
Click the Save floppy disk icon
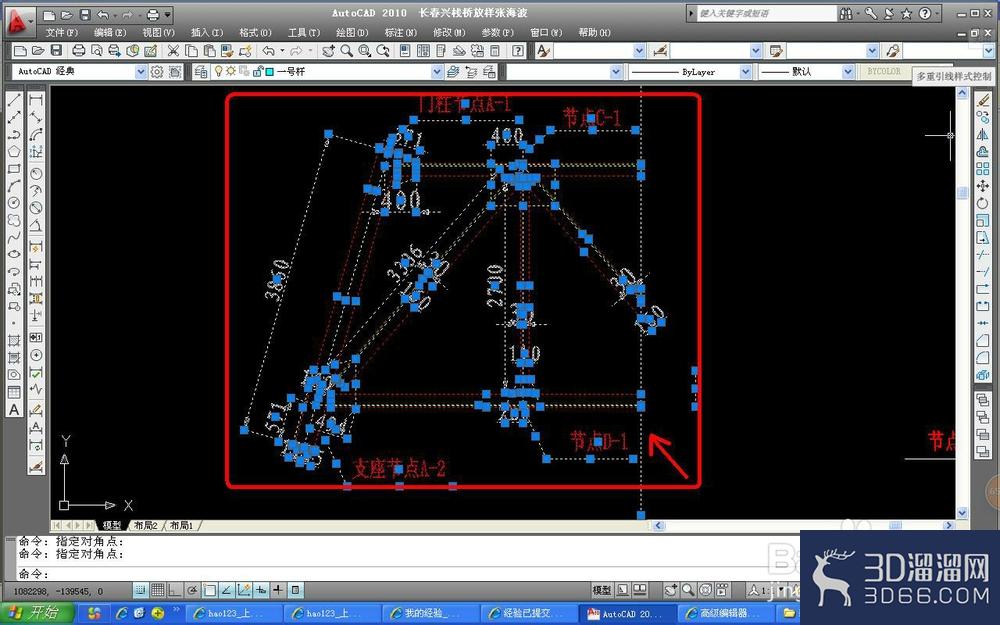[56, 51]
